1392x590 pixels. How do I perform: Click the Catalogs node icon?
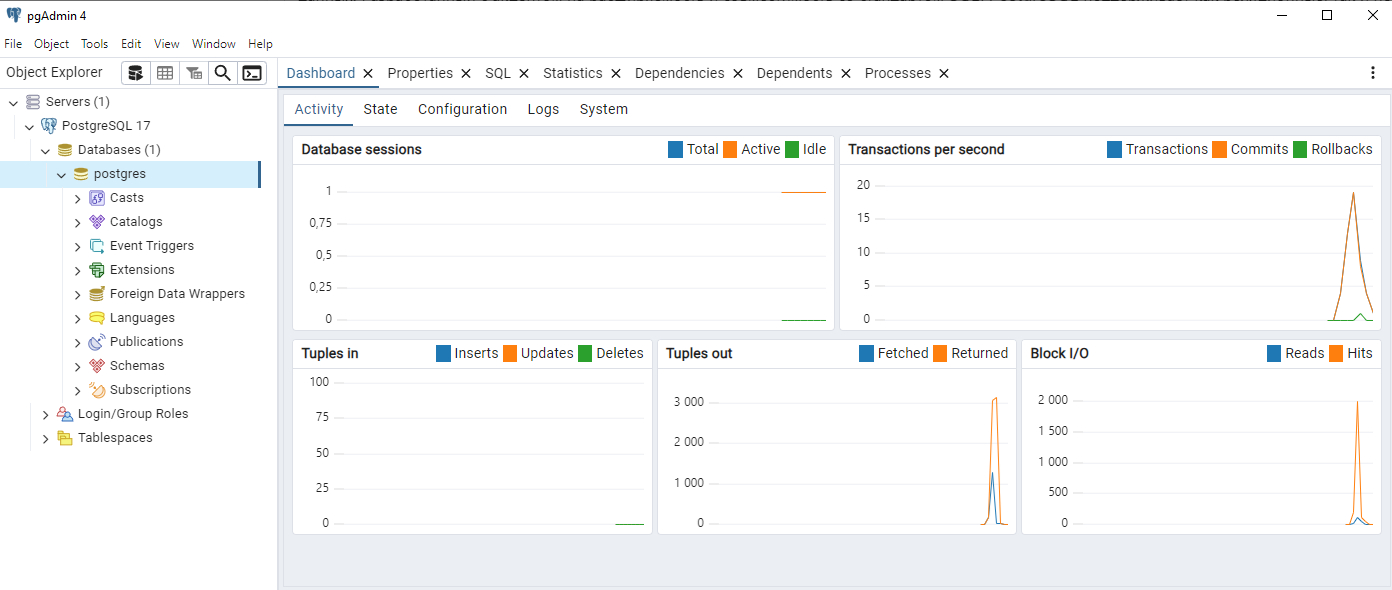tap(97, 222)
